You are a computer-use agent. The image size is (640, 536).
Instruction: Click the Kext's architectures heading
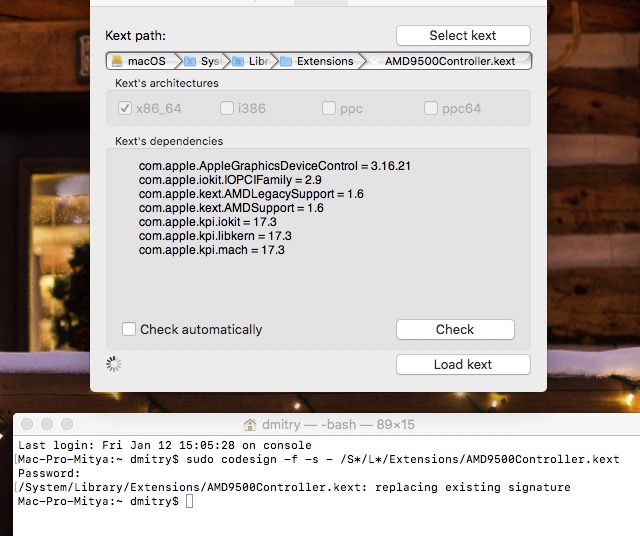[x=167, y=83]
